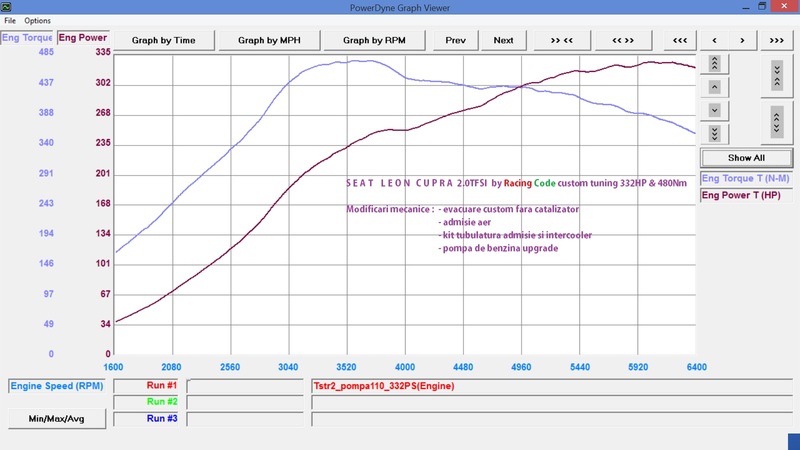
Task: Click the Run #1 value field
Action: point(245,386)
